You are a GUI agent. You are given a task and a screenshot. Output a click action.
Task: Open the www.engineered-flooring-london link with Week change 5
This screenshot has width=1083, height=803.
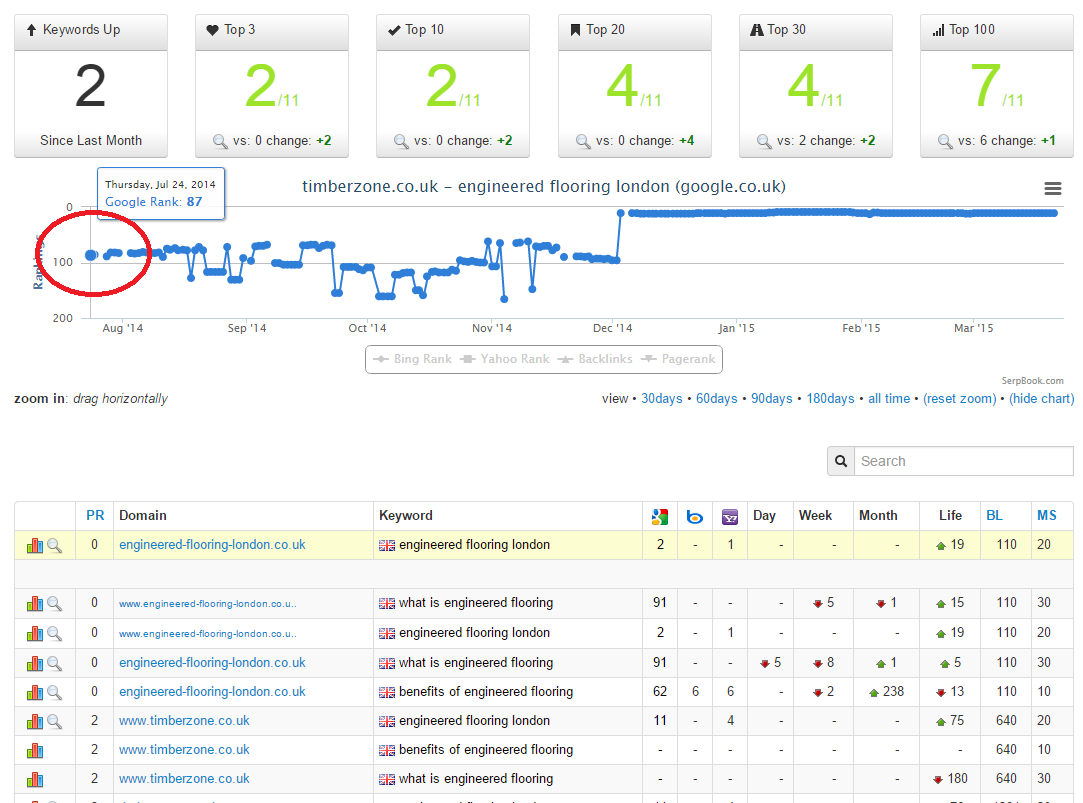click(208, 603)
